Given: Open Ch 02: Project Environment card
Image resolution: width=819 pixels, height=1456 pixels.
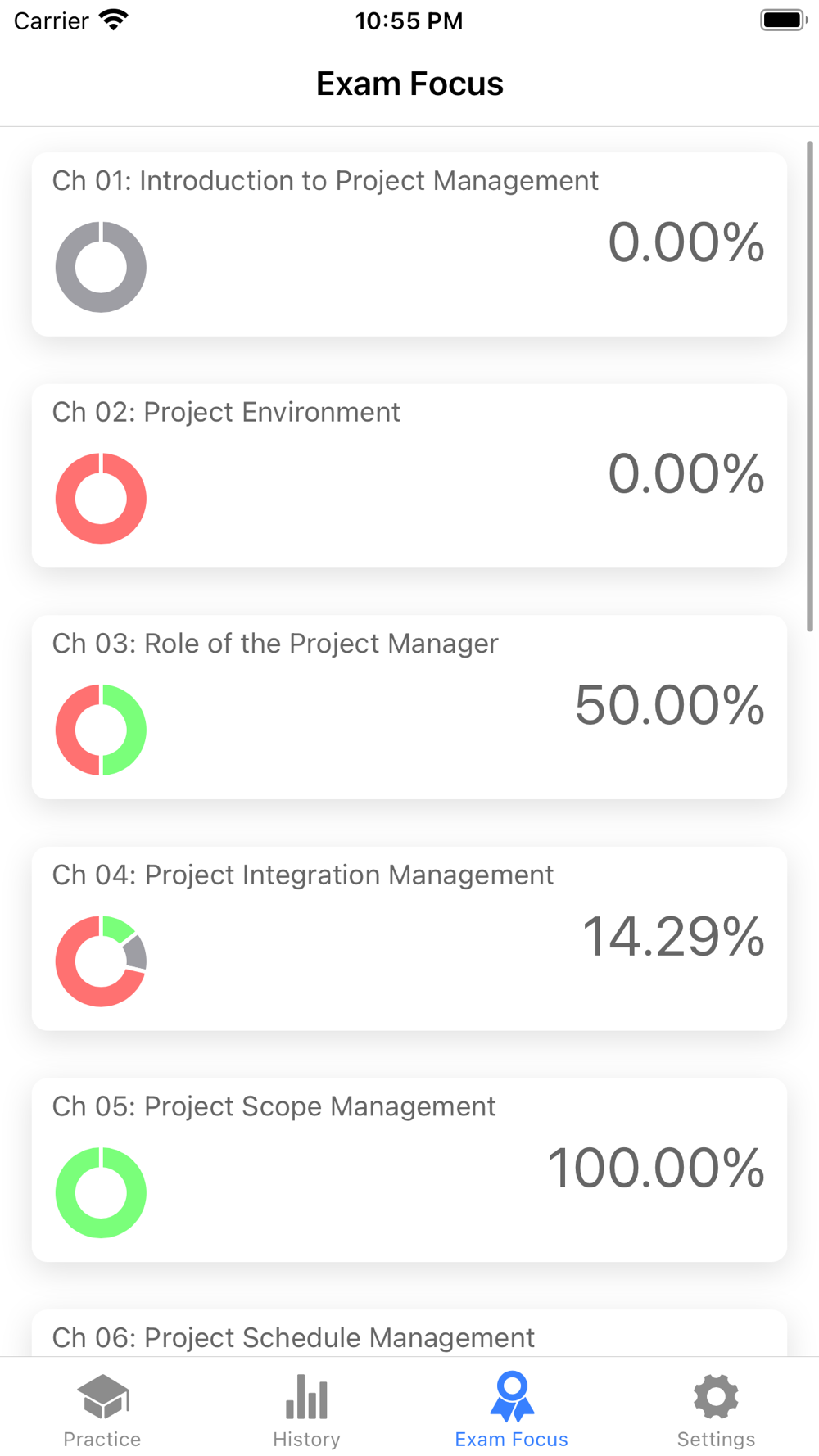Looking at the screenshot, I should 409,476.
